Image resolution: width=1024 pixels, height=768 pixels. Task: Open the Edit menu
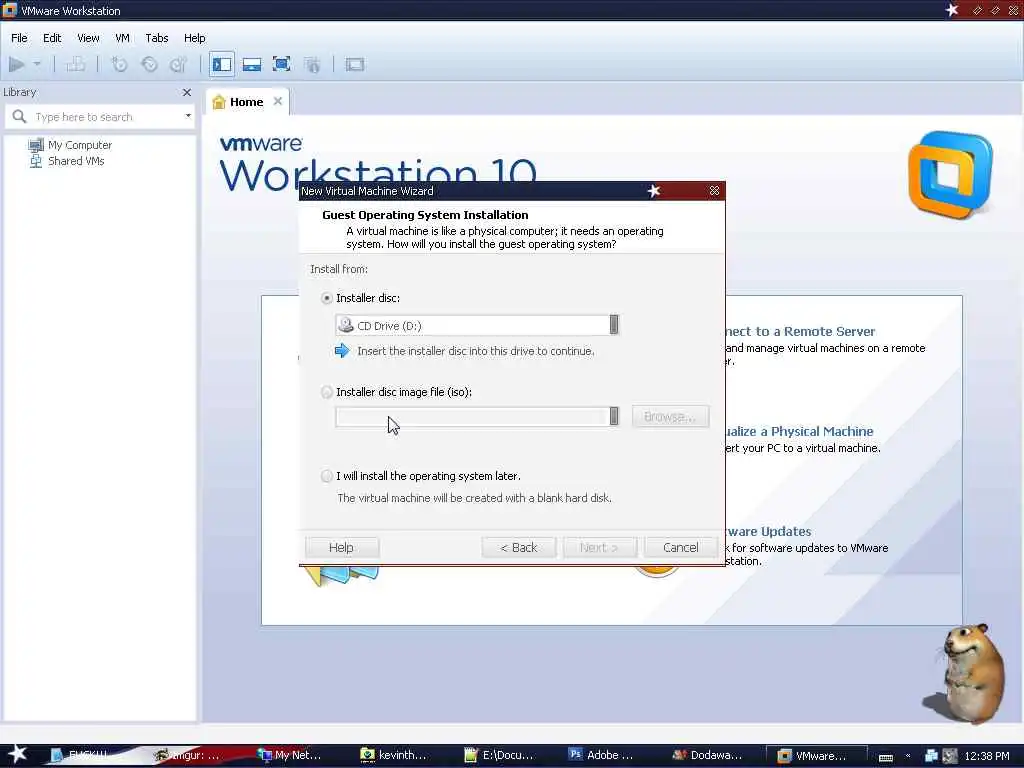pyautogui.click(x=52, y=38)
